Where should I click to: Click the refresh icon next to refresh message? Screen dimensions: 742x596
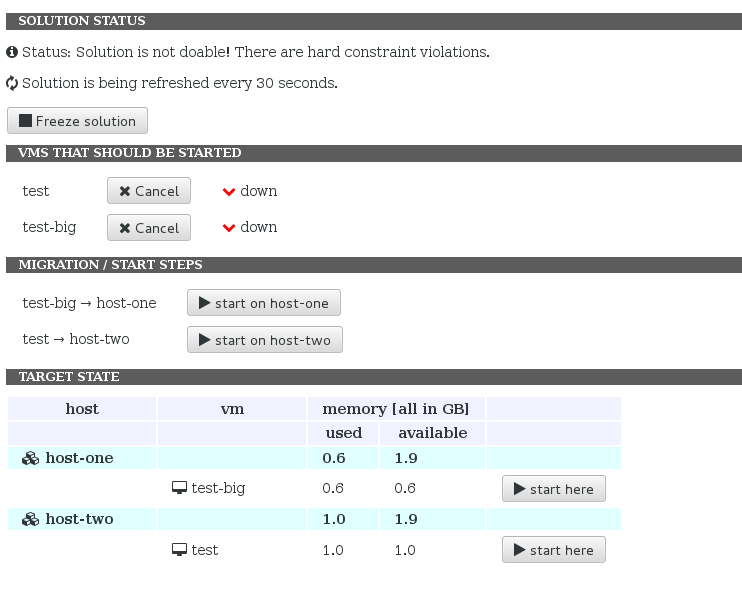click(x=12, y=83)
